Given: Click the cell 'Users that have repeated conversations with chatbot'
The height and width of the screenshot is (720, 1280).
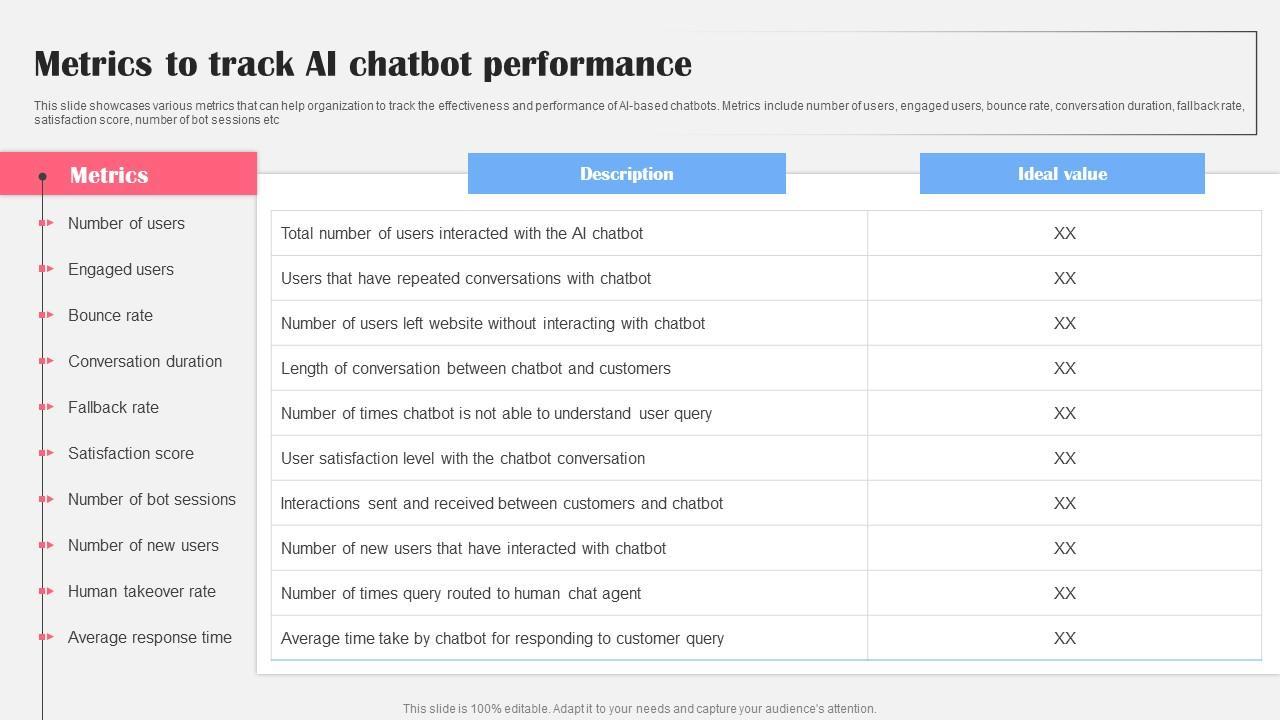Looking at the screenshot, I should pyautogui.click(x=466, y=278).
